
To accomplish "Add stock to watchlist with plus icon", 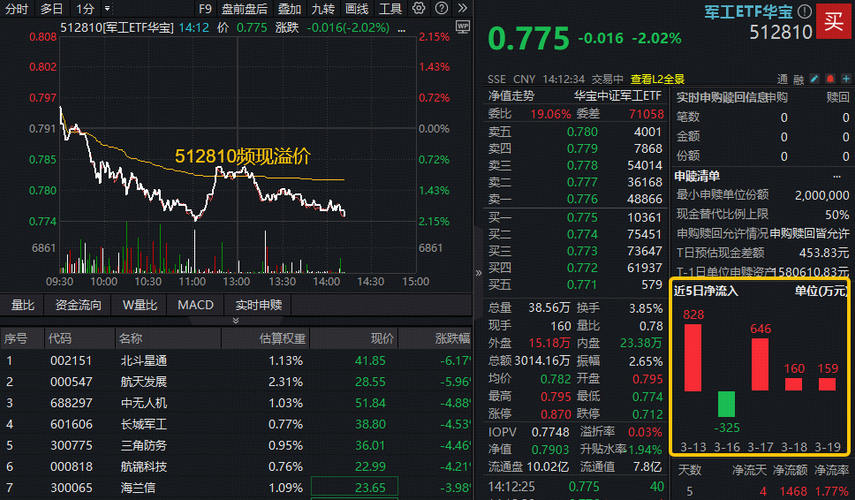I will [x=846, y=79].
